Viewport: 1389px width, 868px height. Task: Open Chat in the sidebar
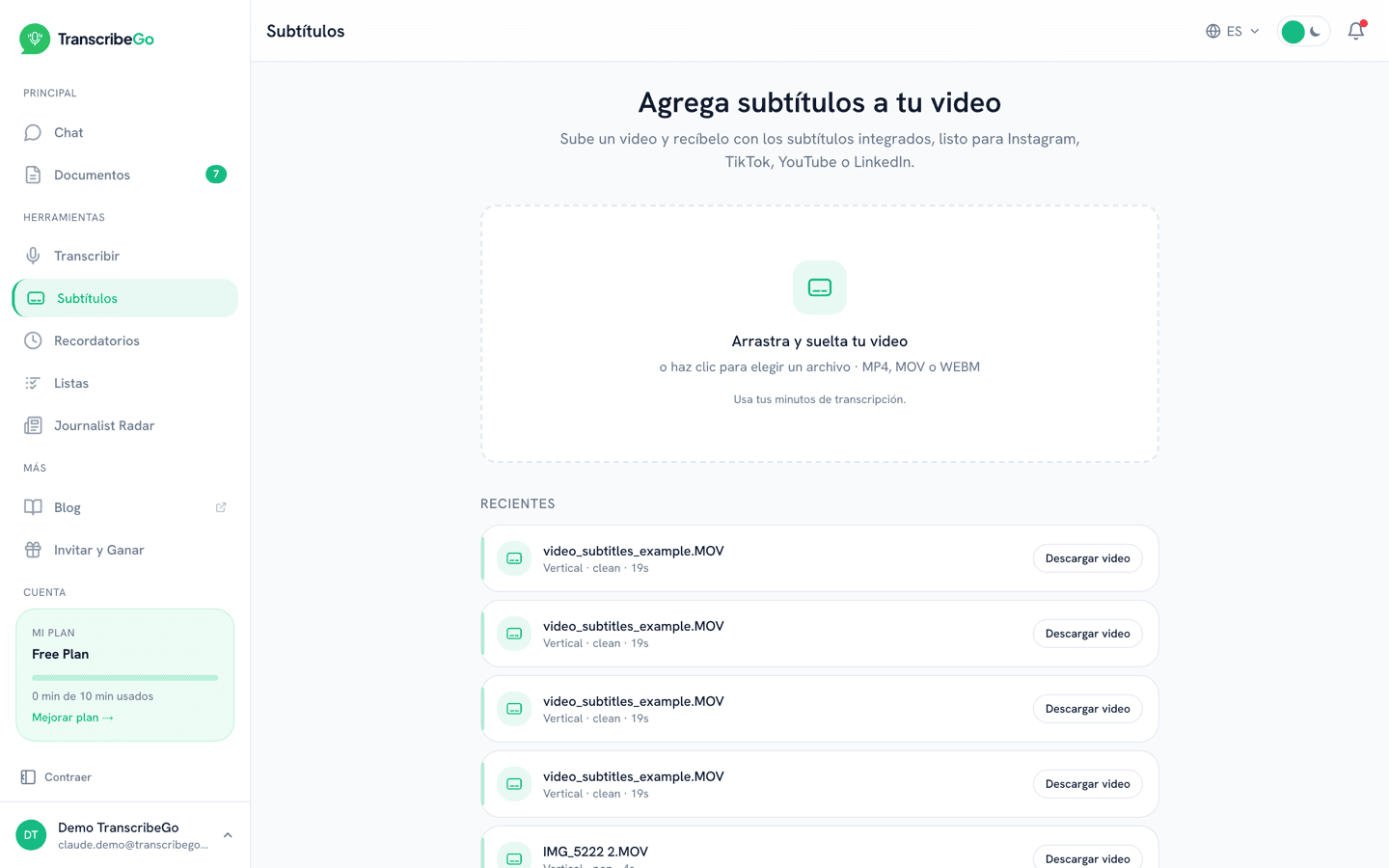[125, 132]
